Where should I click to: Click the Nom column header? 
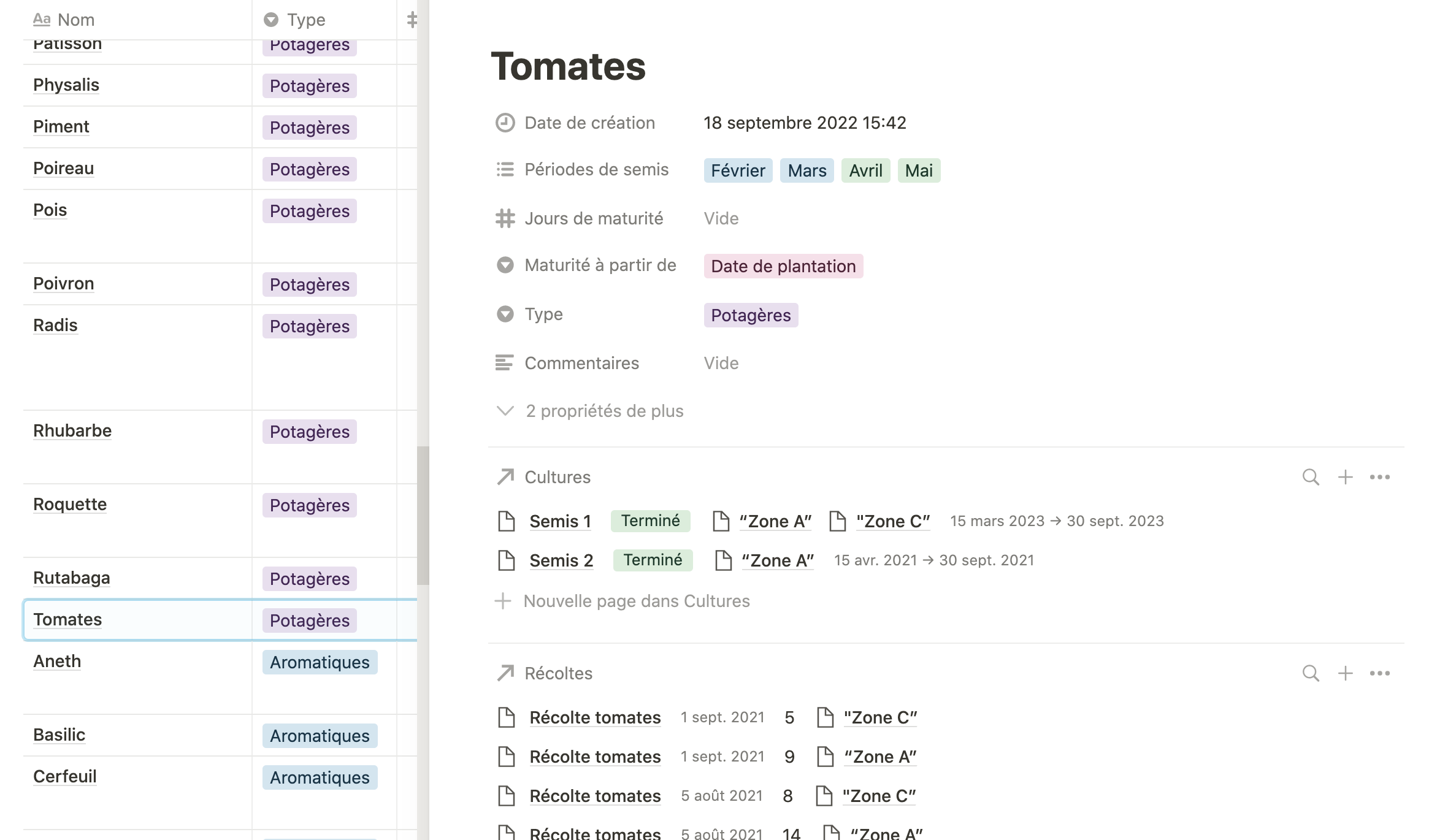click(x=75, y=20)
